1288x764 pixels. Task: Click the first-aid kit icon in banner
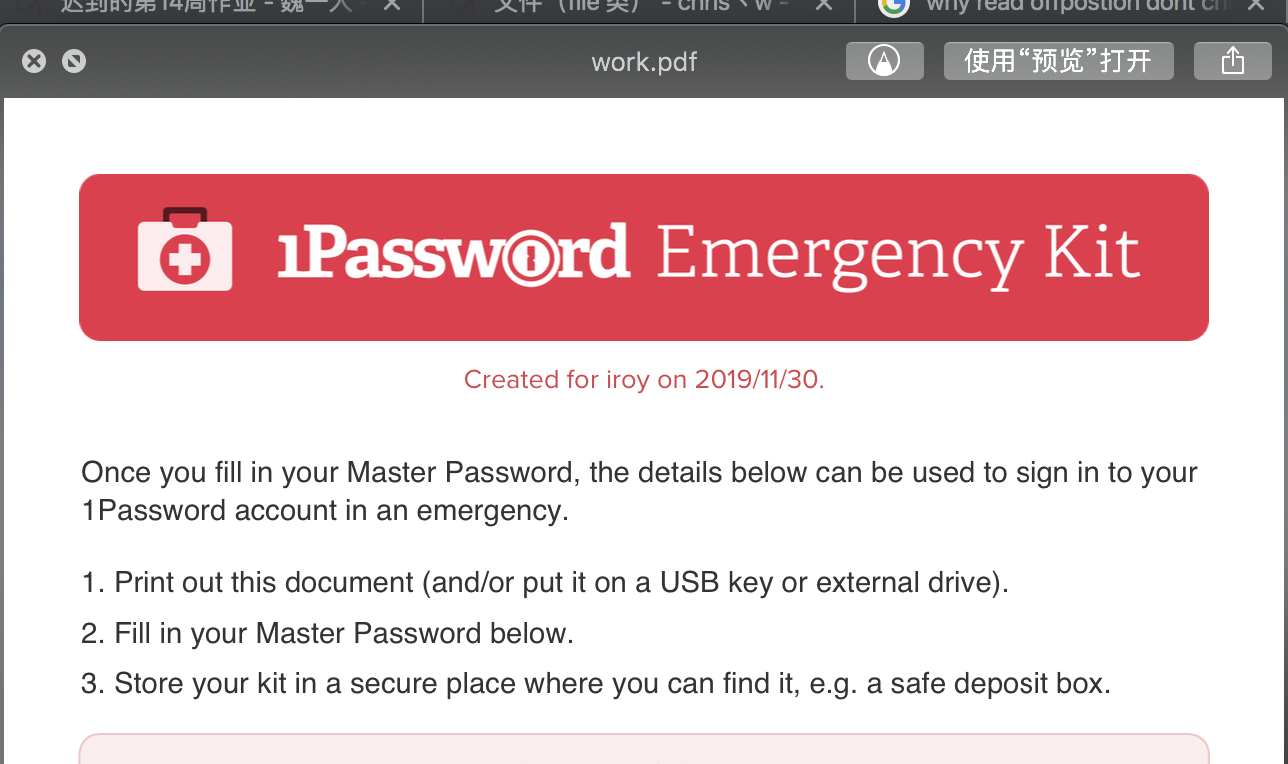coord(185,250)
